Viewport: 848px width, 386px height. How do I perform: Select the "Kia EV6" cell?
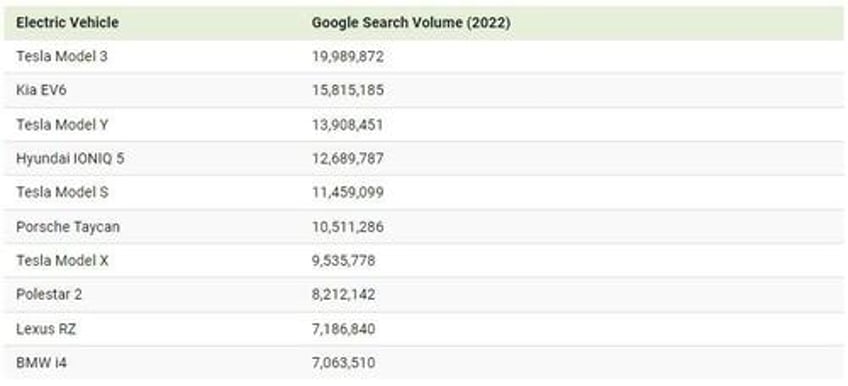click(x=41, y=90)
